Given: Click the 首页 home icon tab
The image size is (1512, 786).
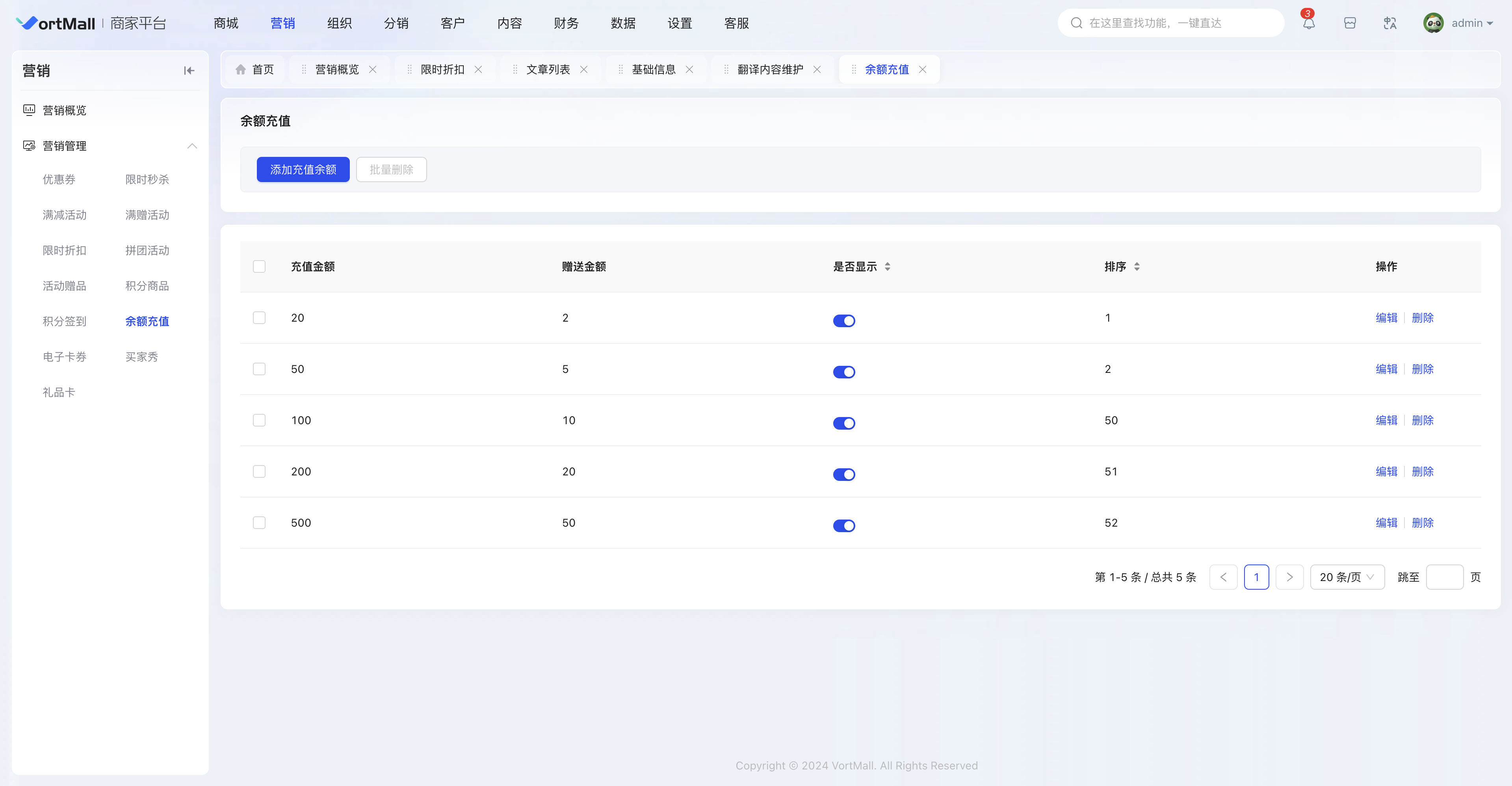Looking at the screenshot, I should (241, 69).
